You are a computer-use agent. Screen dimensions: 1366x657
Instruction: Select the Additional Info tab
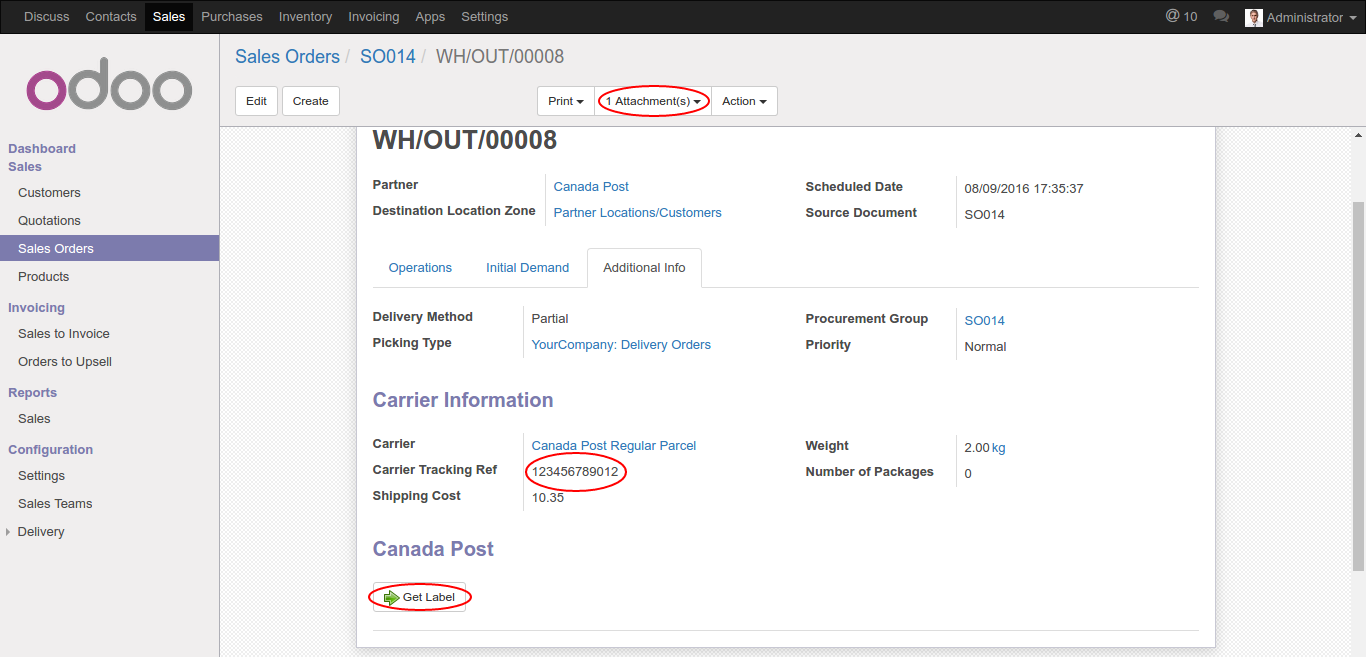pyautogui.click(x=644, y=268)
